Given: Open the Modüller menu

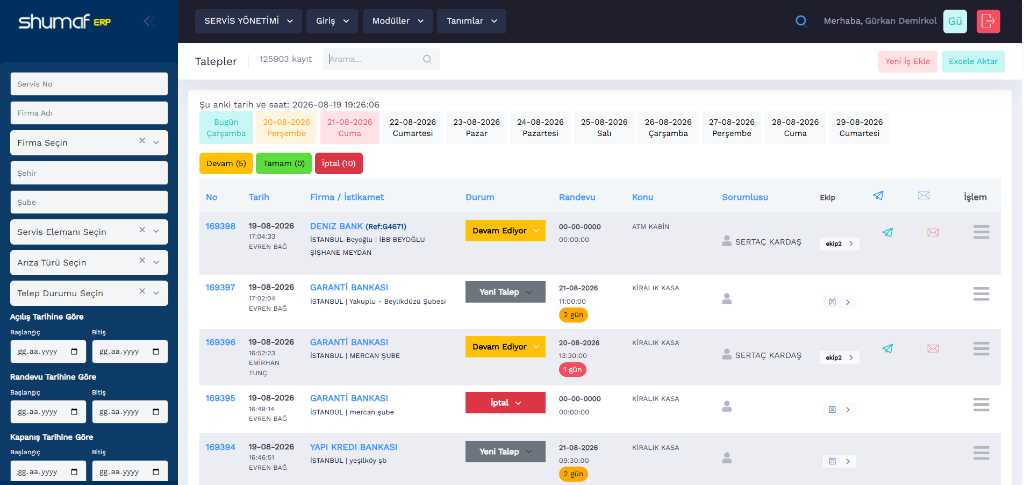Looking at the screenshot, I should pyautogui.click(x=398, y=21).
